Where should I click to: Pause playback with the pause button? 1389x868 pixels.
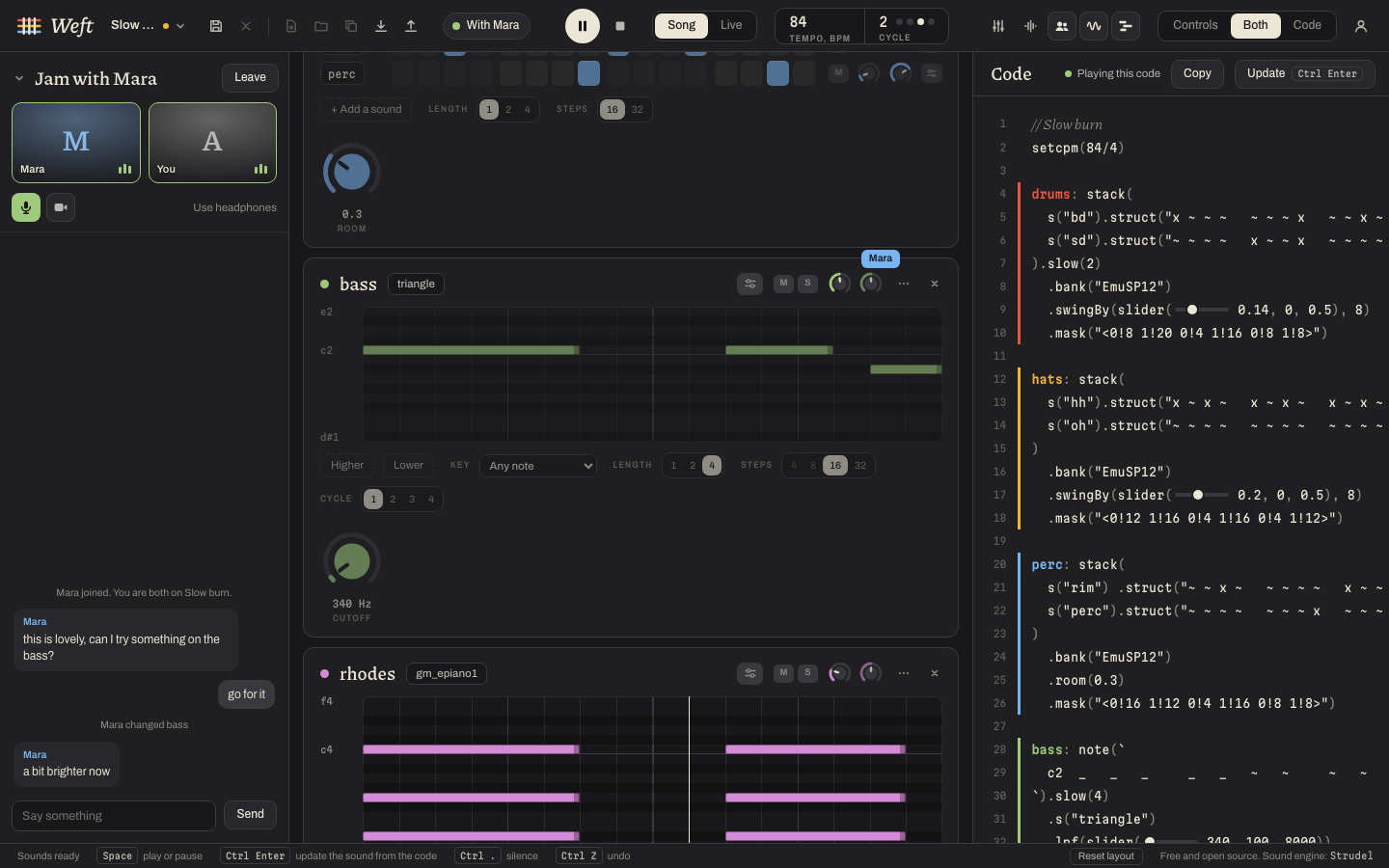click(x=583, y=26)
